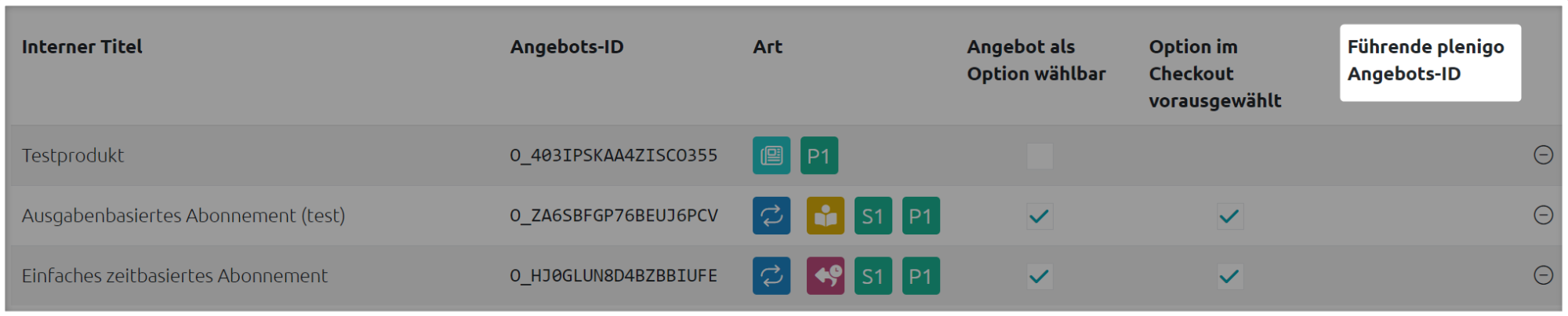Remove Ausgabenbasiertes Abonnement using minus icon
This screenshot has height=316, width=1568.
pyautogui.click(x=1543, y=215)
